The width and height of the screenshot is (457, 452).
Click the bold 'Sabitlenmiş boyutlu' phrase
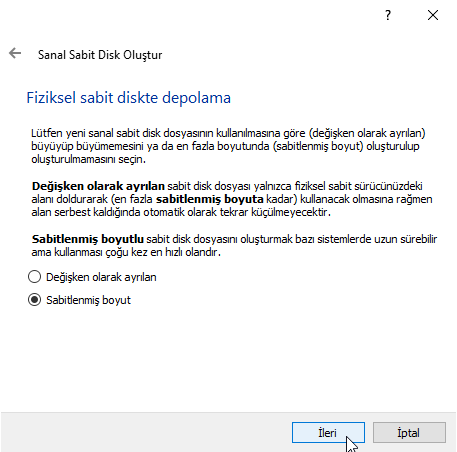tap(88, 239)
